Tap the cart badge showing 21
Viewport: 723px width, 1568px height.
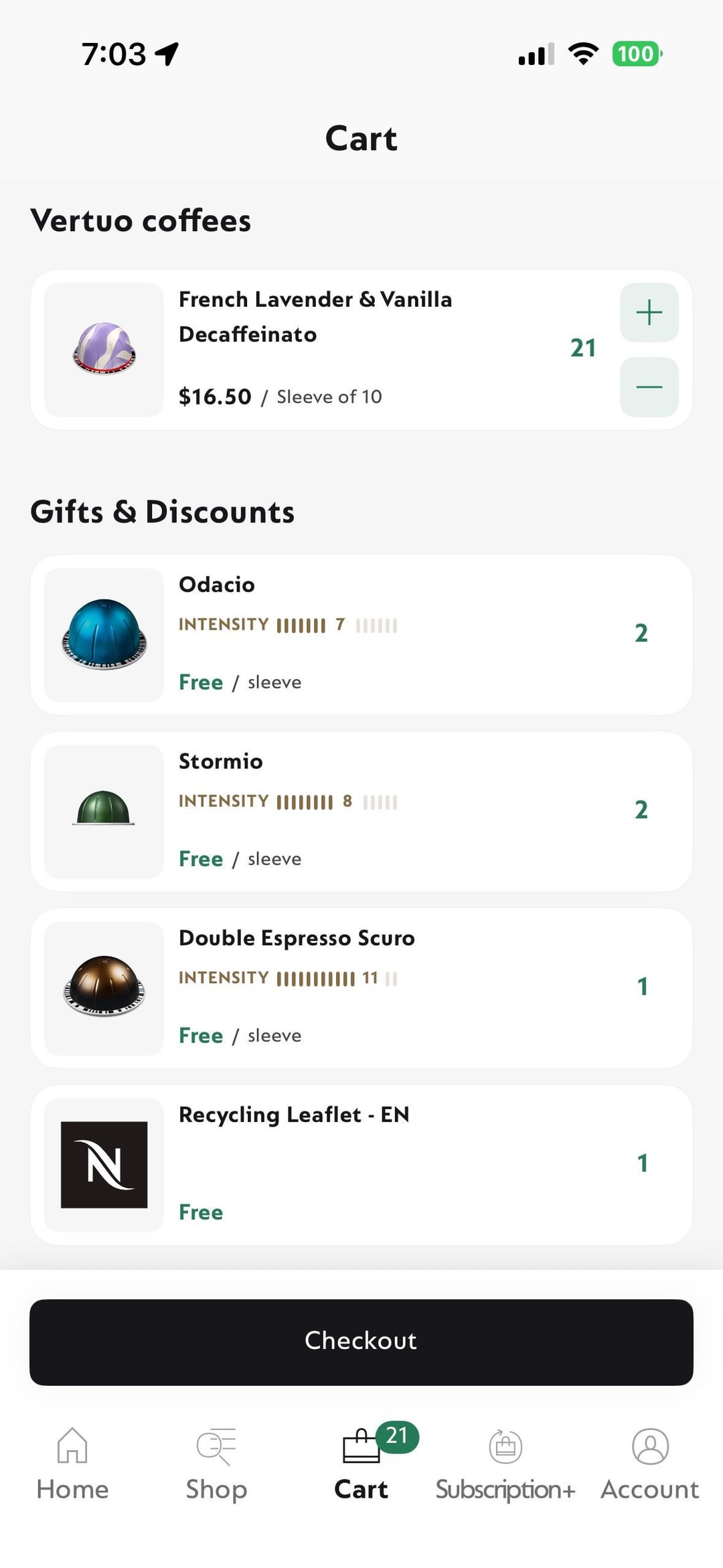pyautogui.click(x=397, y=1435)
